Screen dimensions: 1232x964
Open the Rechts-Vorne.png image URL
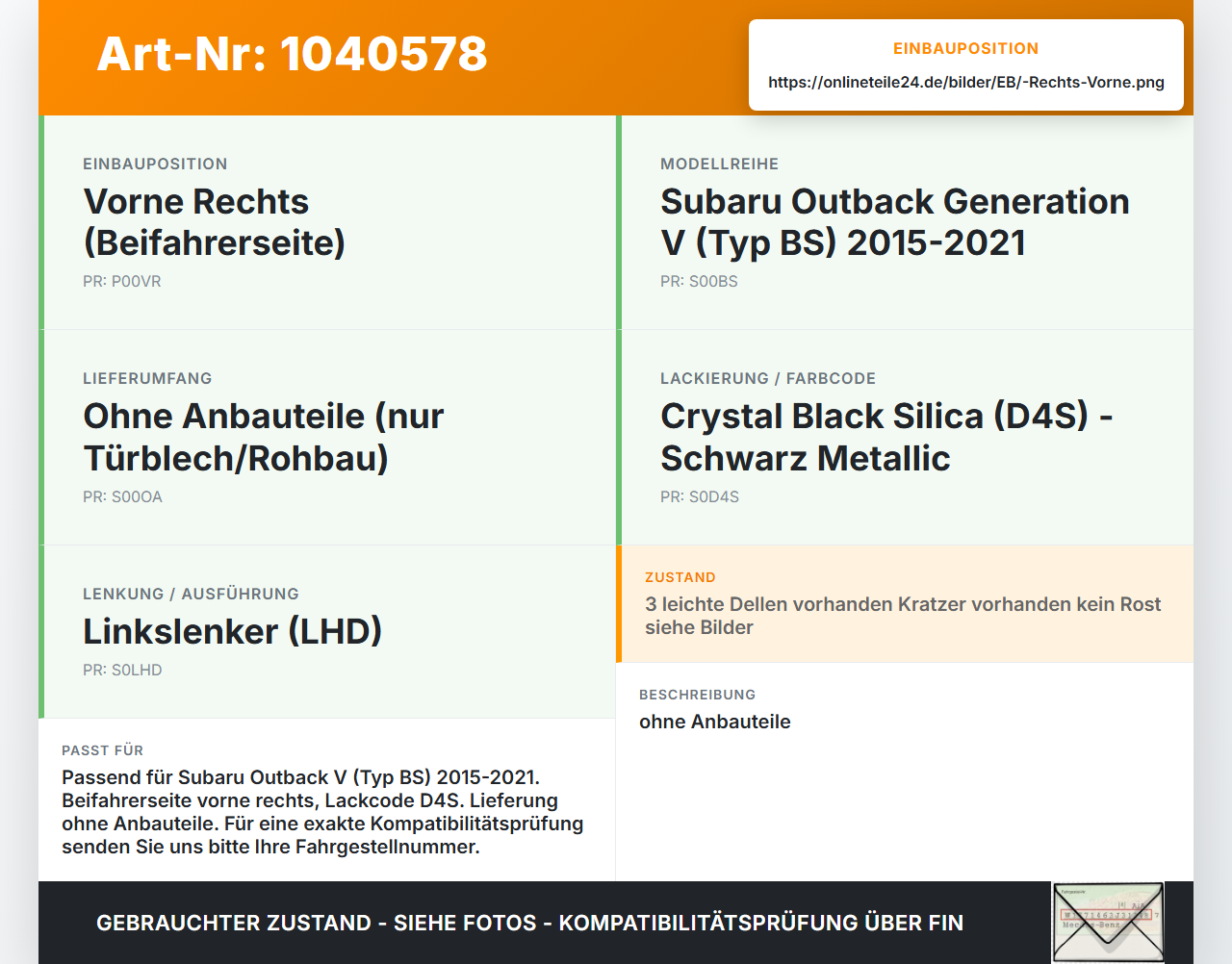pos(966,82)
